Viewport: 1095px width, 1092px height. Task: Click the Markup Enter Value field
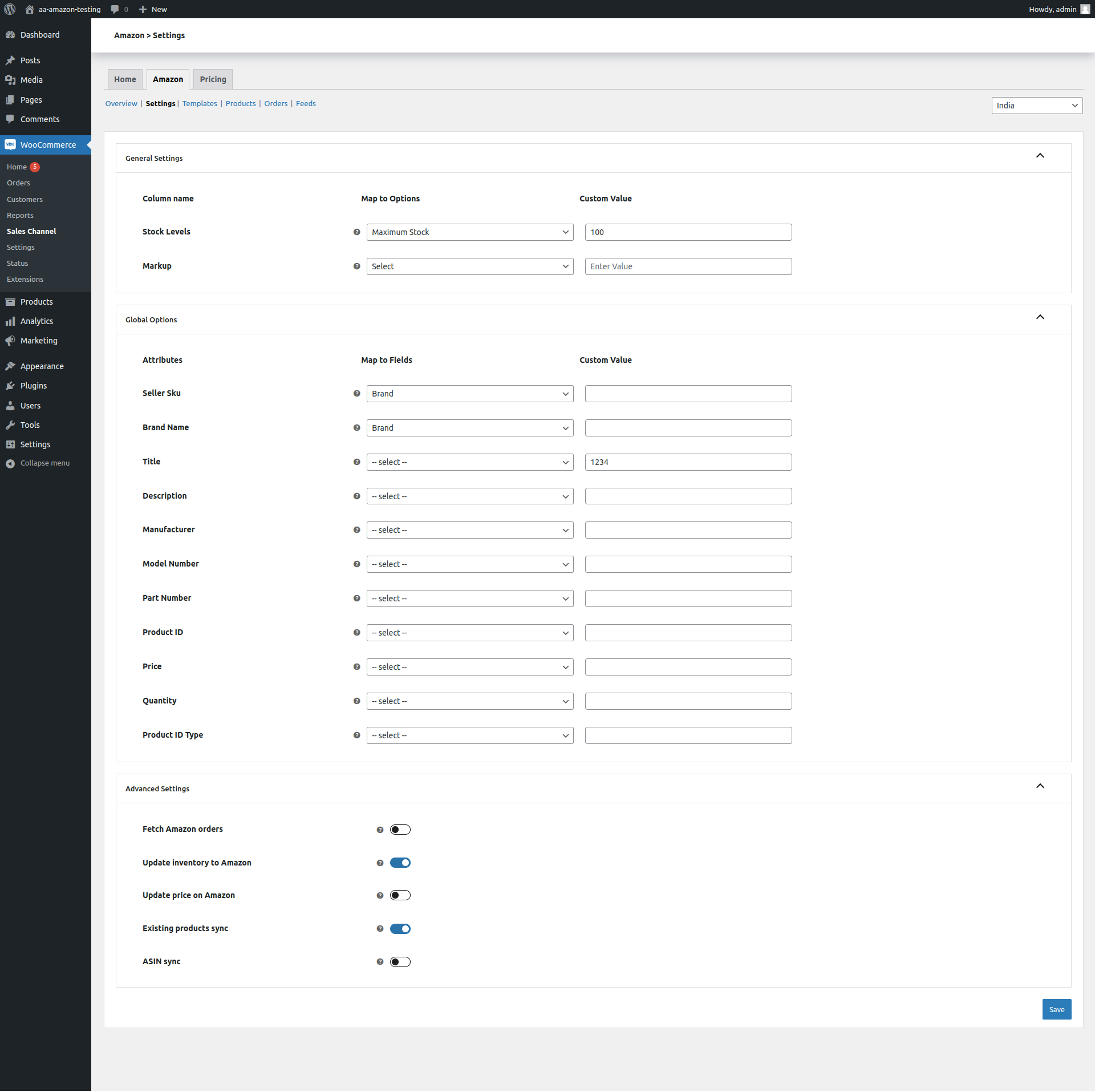tap(688, 266)
